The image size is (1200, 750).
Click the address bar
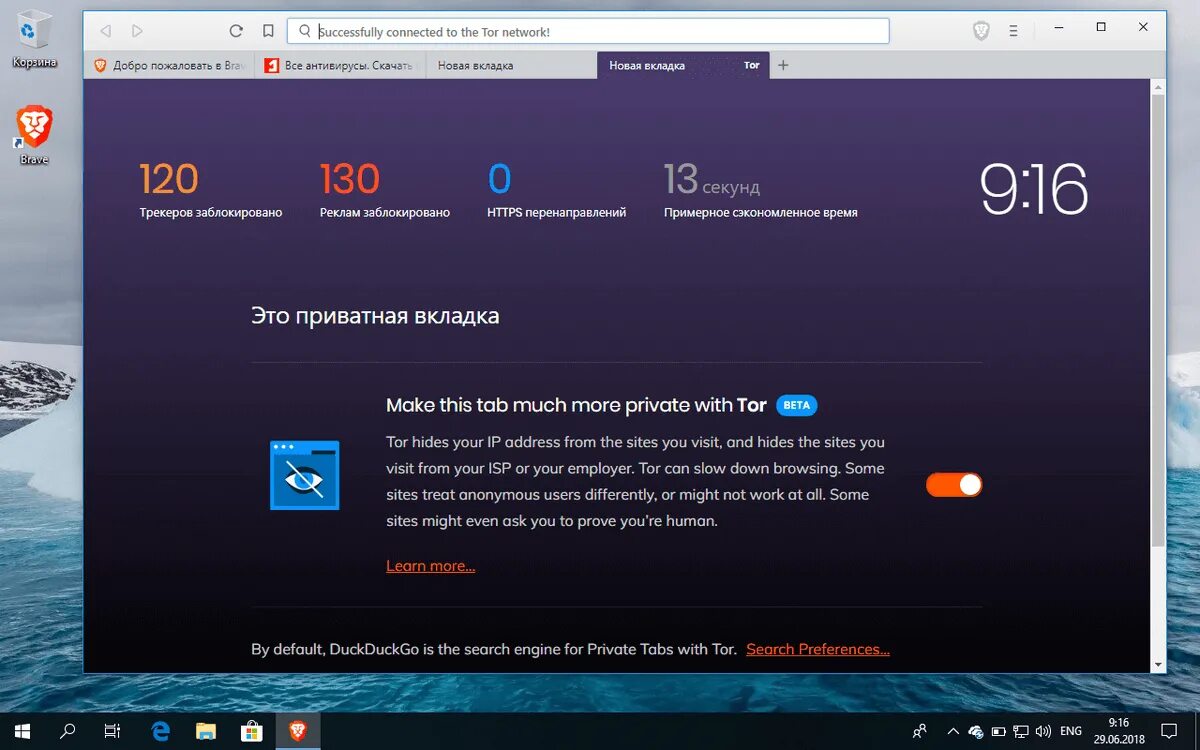(588, 31)
